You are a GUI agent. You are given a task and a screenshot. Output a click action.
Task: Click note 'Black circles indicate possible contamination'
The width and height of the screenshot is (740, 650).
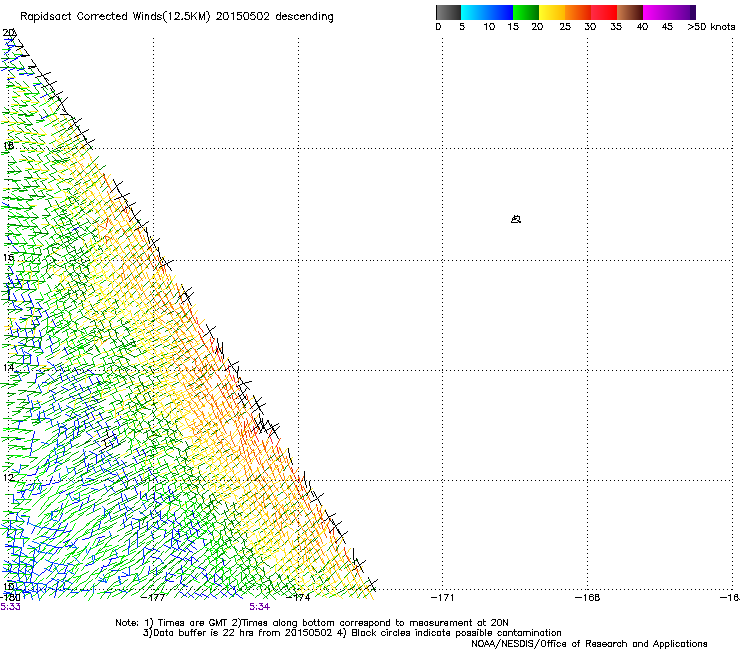pos(456,633)
